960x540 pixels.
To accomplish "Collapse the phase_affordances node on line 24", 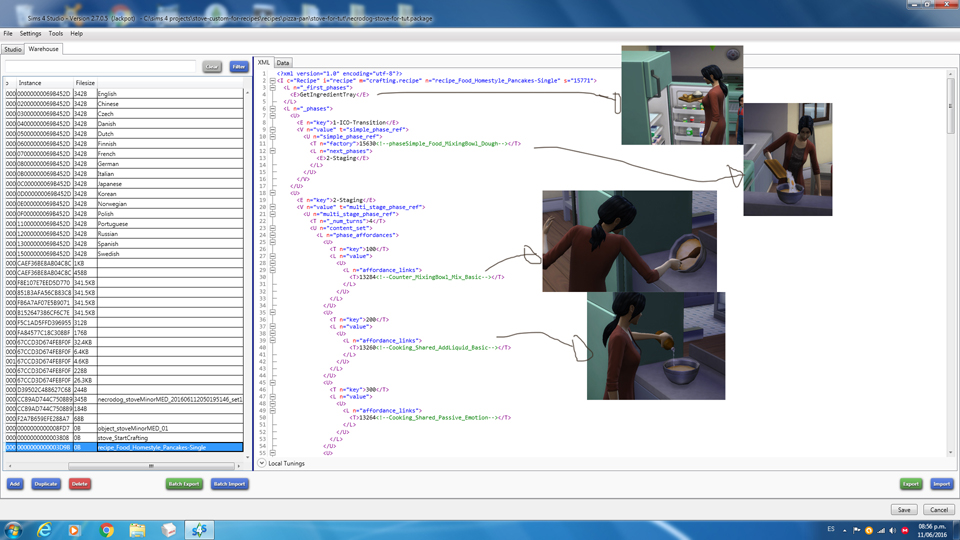I will click(272, 235).
